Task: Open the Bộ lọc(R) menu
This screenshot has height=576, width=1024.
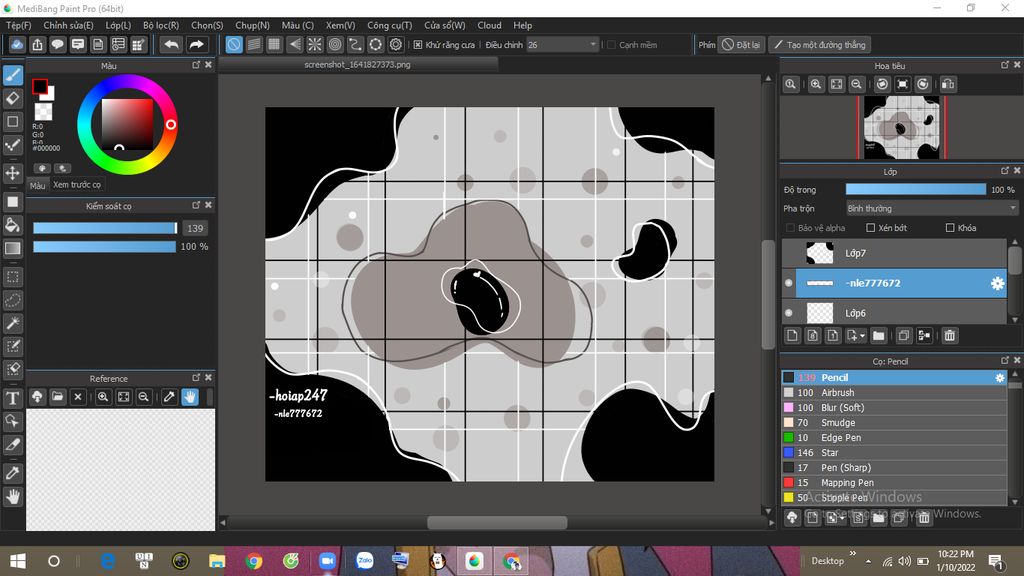Action: [x=161, y=25]
